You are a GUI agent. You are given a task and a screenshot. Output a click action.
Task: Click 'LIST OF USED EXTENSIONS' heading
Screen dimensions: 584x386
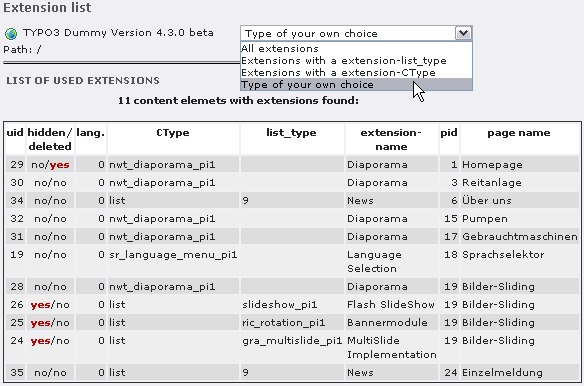83,80
